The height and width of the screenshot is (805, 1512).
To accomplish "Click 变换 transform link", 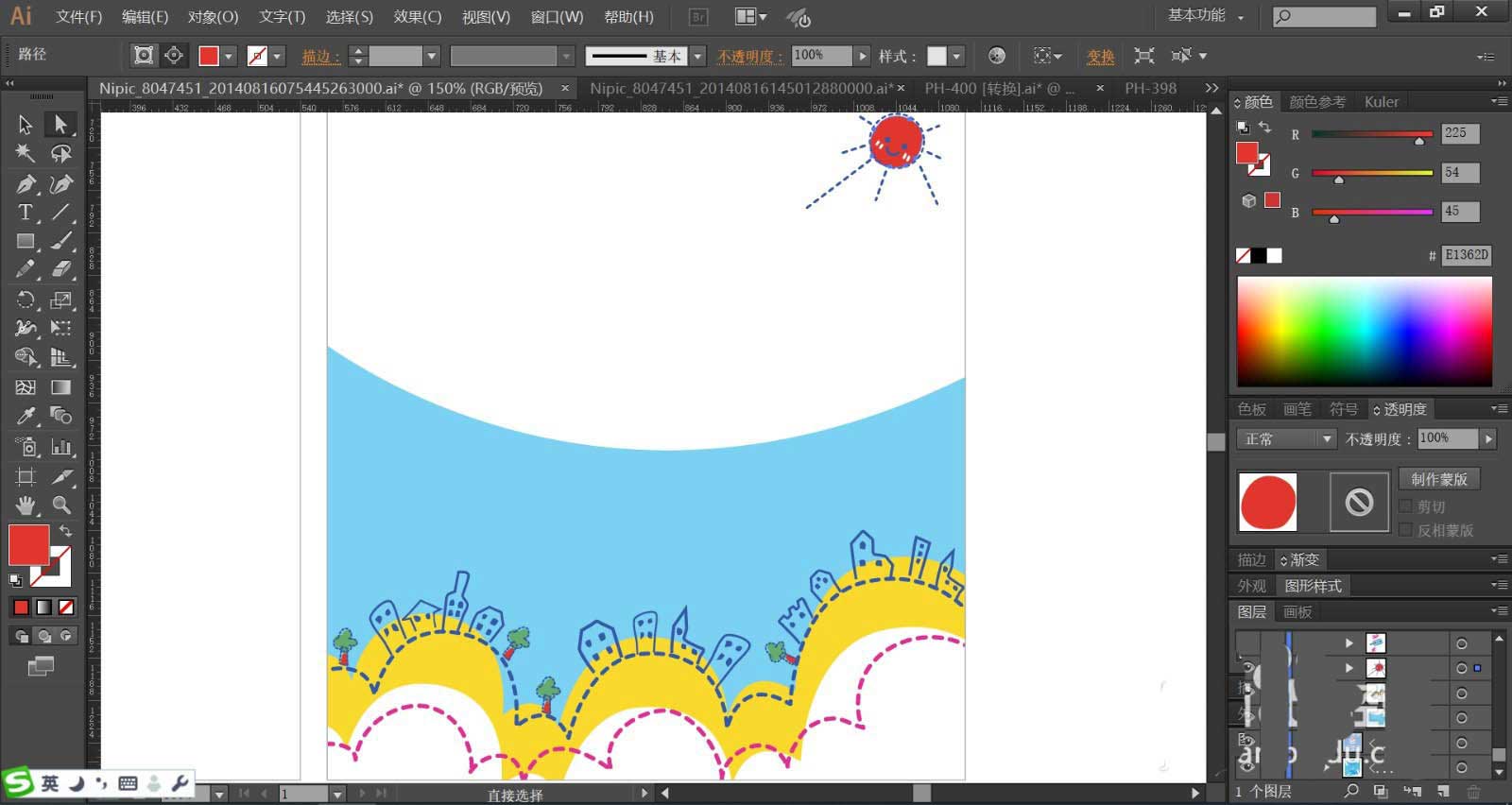I will click(x=1100, y=57).
